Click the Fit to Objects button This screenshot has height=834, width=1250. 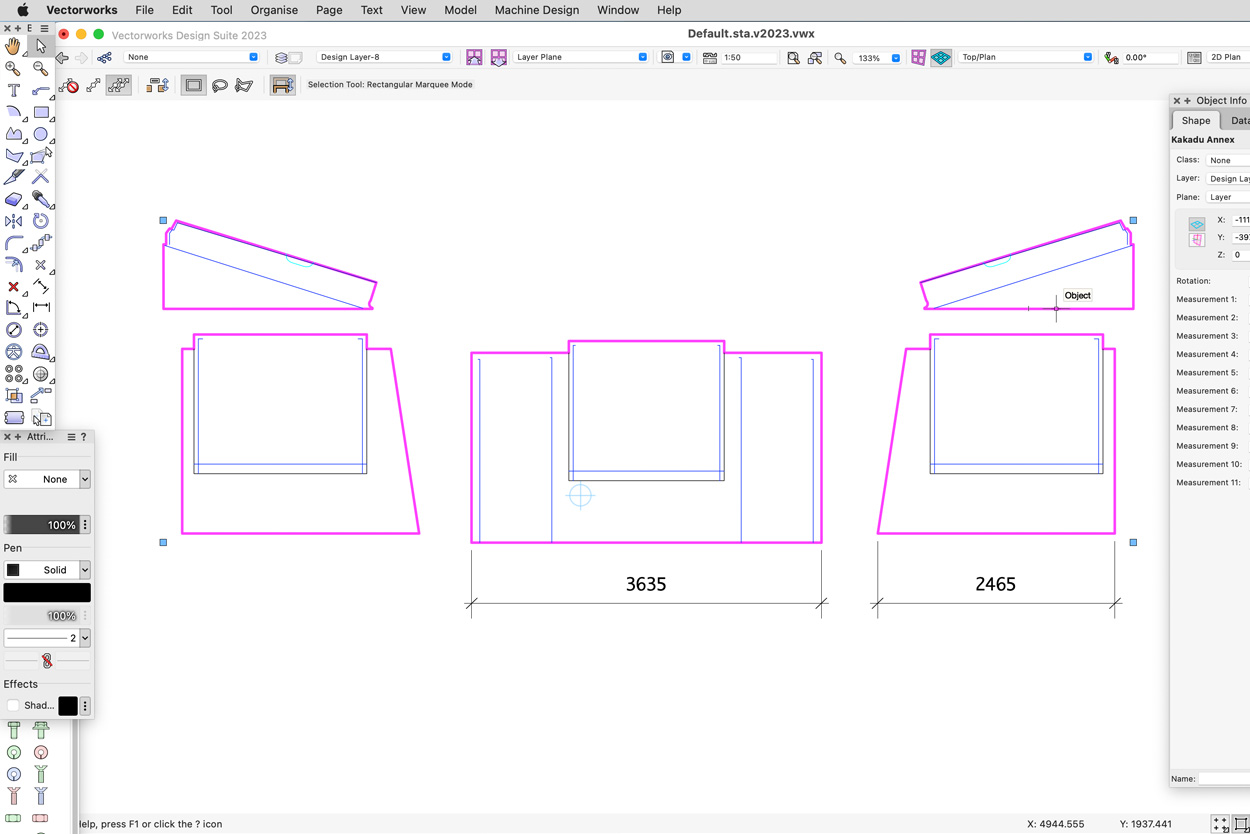(815, 58)
